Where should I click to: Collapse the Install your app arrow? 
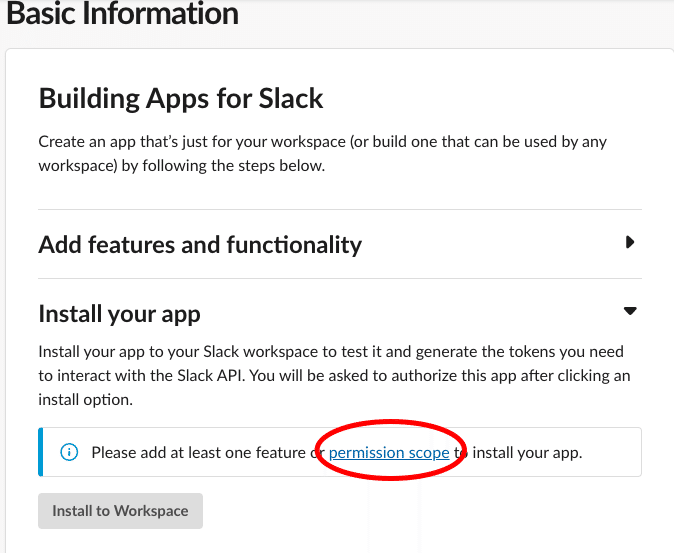pyautogui.click(x=630, y=311)
